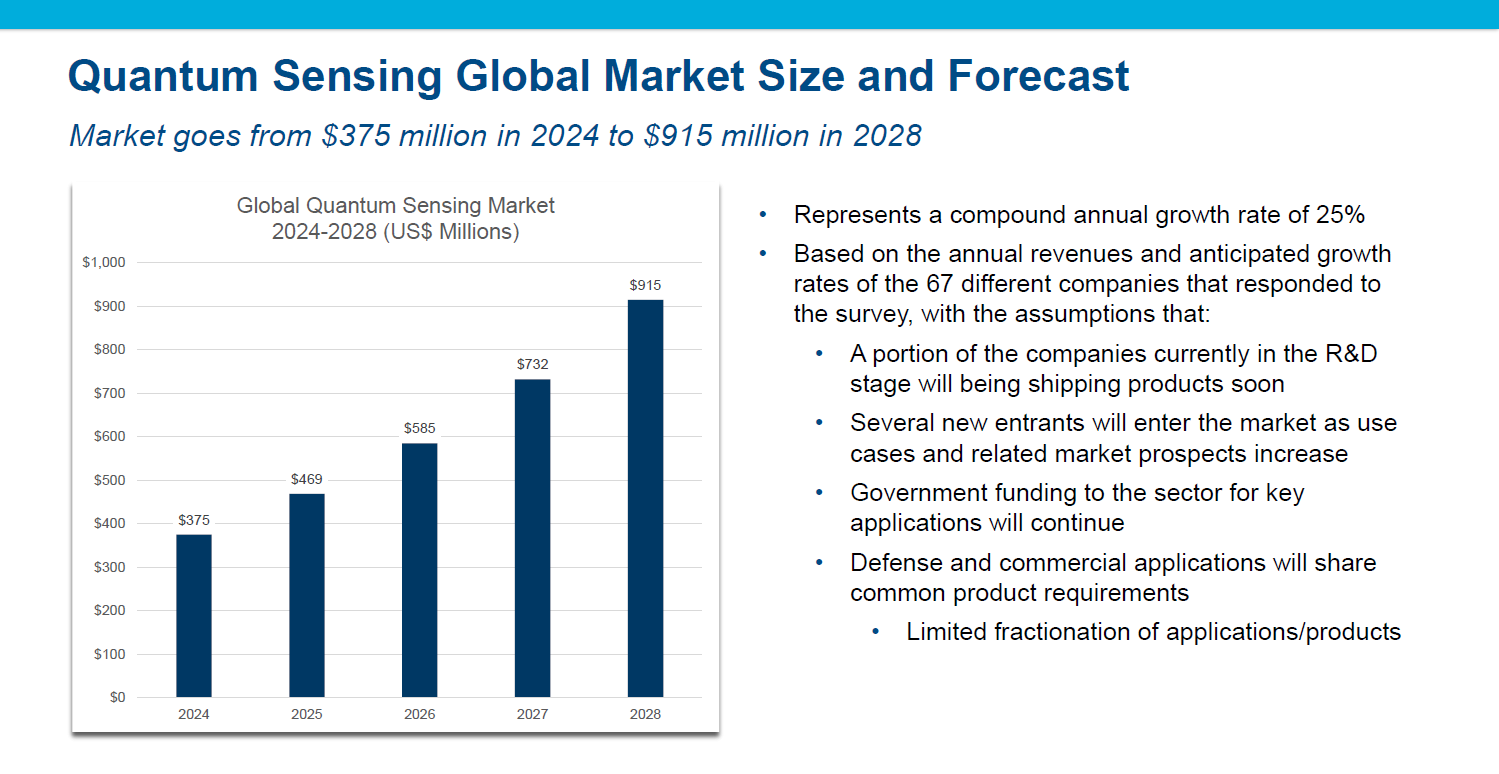This screenshot has height=774, width=1499.
Task: Click the $1,000 y-axis label
Action: [x=103, y=263]
